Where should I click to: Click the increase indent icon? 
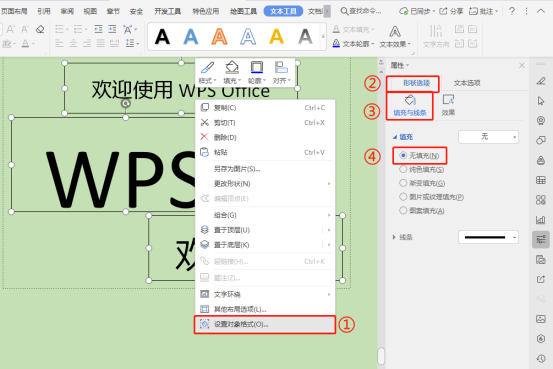112,29
